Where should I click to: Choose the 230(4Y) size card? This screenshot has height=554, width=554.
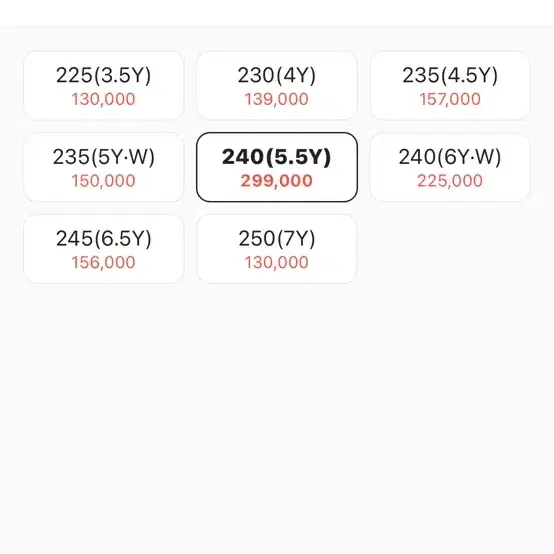(x=277, y=86)
